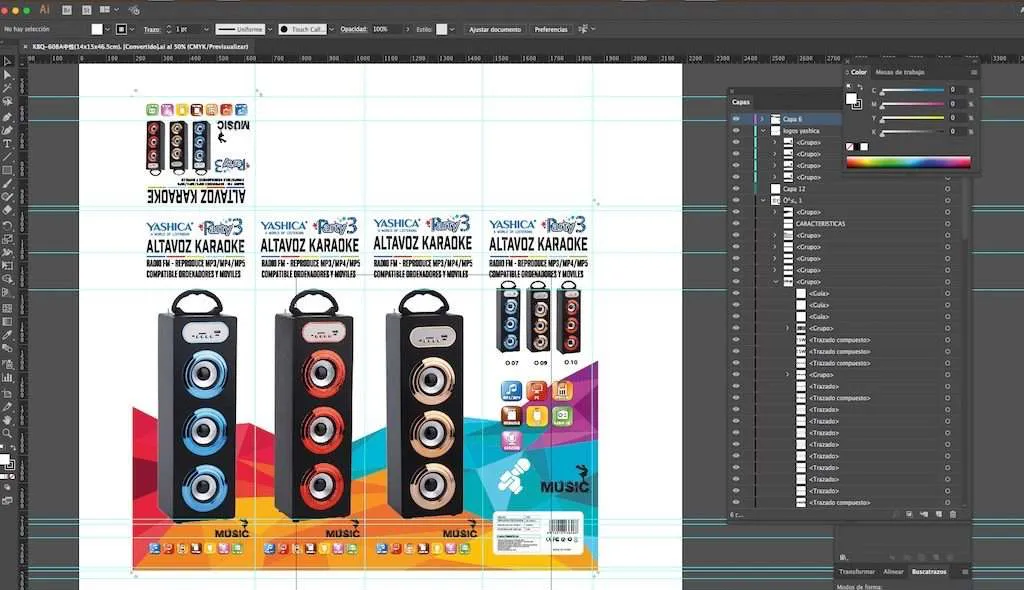Switch to the Transformar tab
This screenshot has height=590, width=1024.
[856, 572]
